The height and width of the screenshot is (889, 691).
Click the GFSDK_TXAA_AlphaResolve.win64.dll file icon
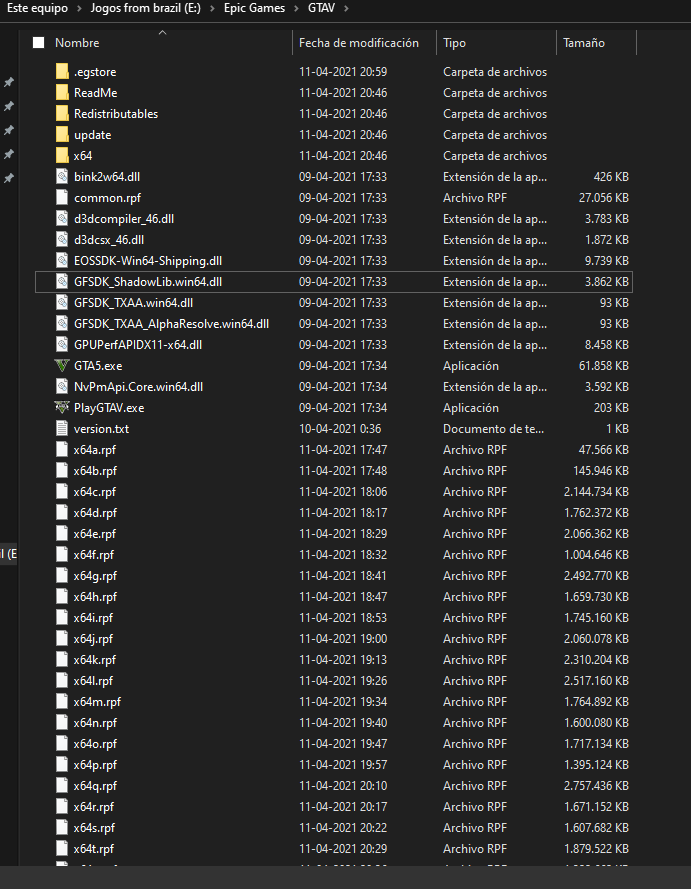[x=62, y=323]
